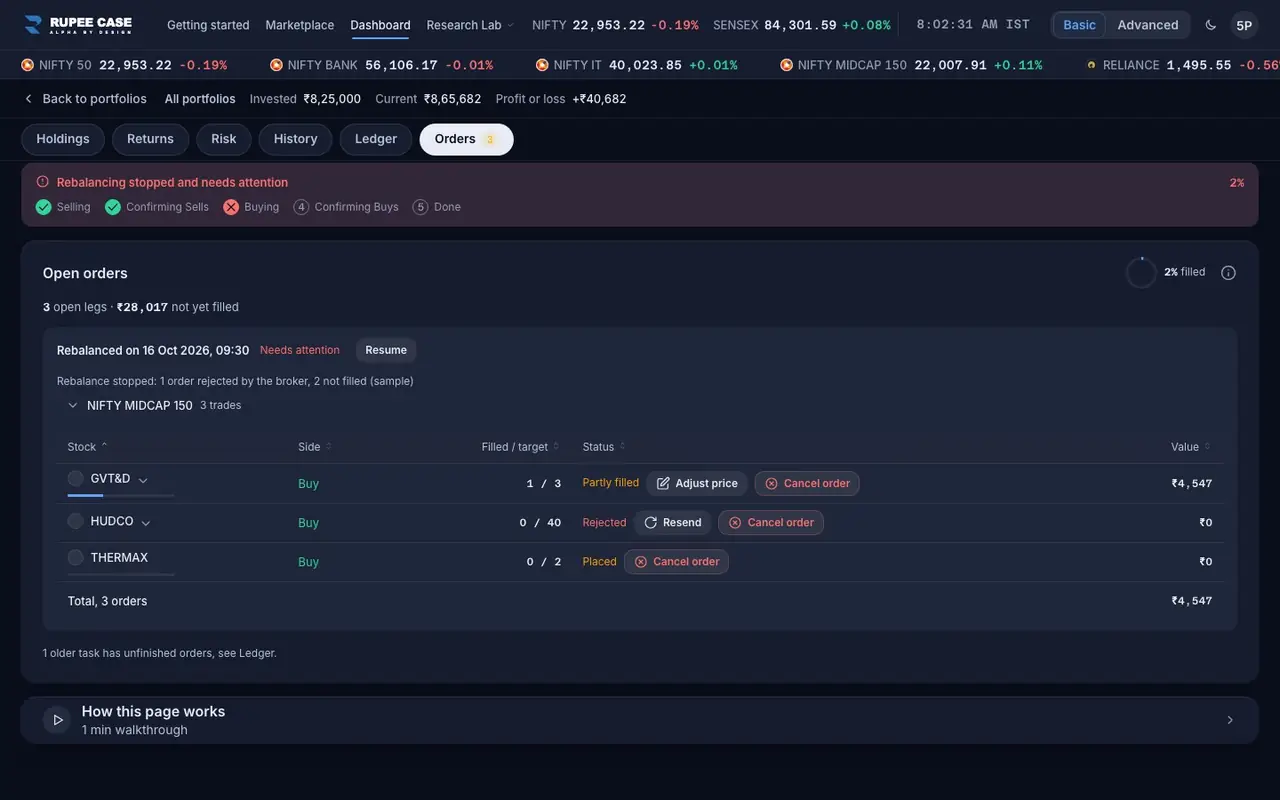The height and width of the screenshot is (800, 1280).
Task: Click the rebalancing alert warning icon
Action: (x=42, y=182)
